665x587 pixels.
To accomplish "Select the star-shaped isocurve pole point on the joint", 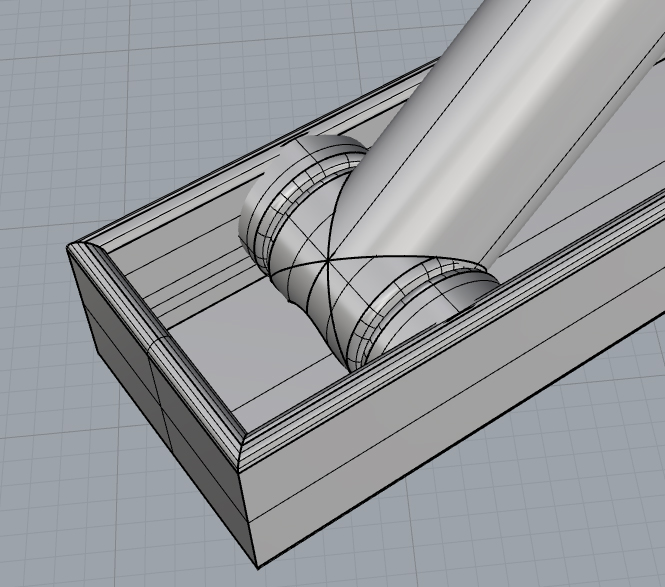I will click(x=329, y=259).
